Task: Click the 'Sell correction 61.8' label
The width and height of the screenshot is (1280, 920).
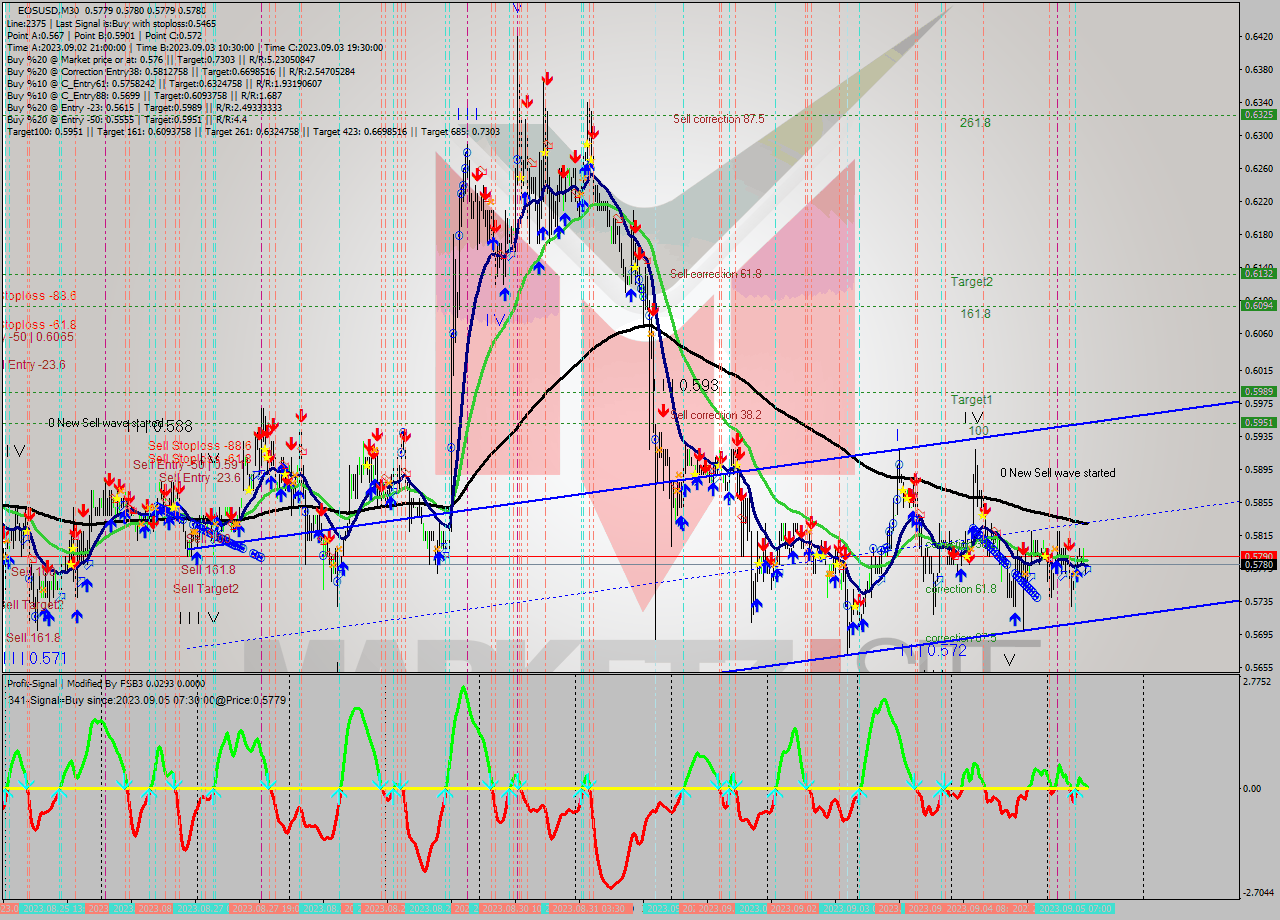Action: point(716,274)
